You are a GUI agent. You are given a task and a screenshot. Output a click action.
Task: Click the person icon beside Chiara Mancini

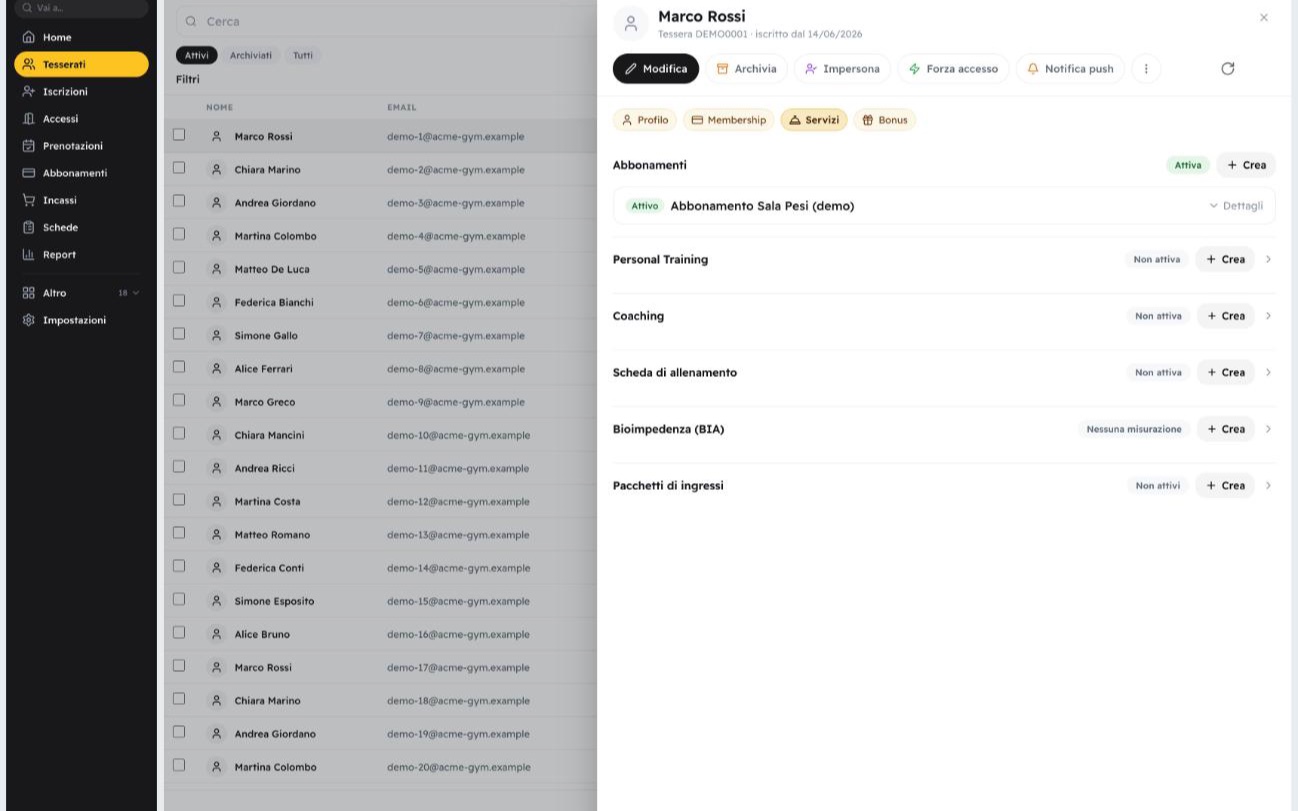[216, 435]
